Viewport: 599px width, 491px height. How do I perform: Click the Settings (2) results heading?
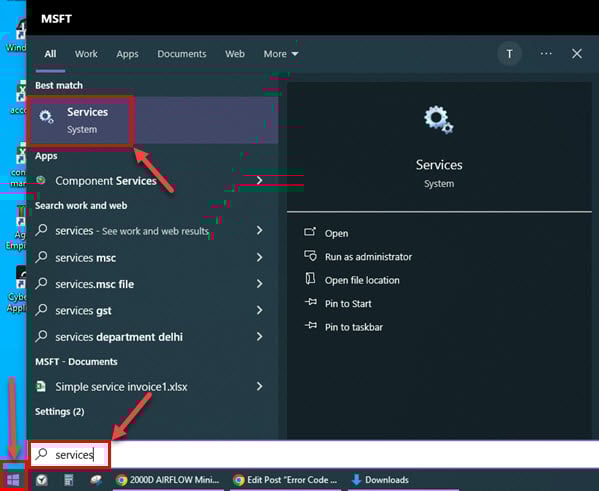(60, 412)
